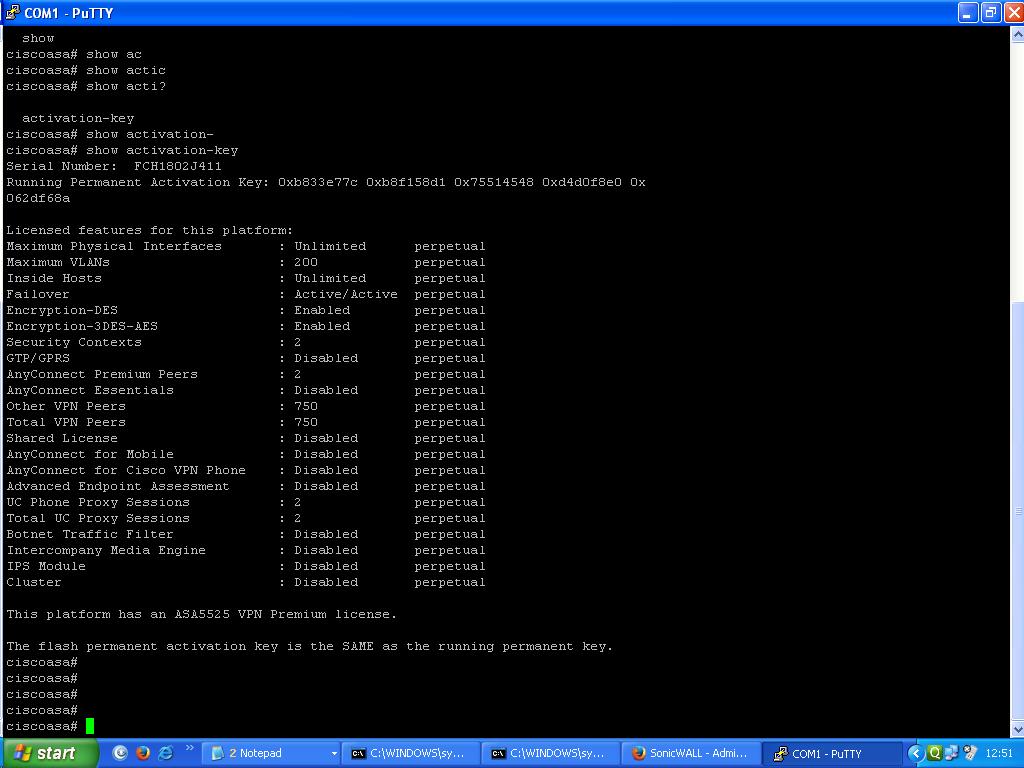Click 'Running Permanent Activation Key' text
This screenshot has height=768, width=1024.
point(135,182)
